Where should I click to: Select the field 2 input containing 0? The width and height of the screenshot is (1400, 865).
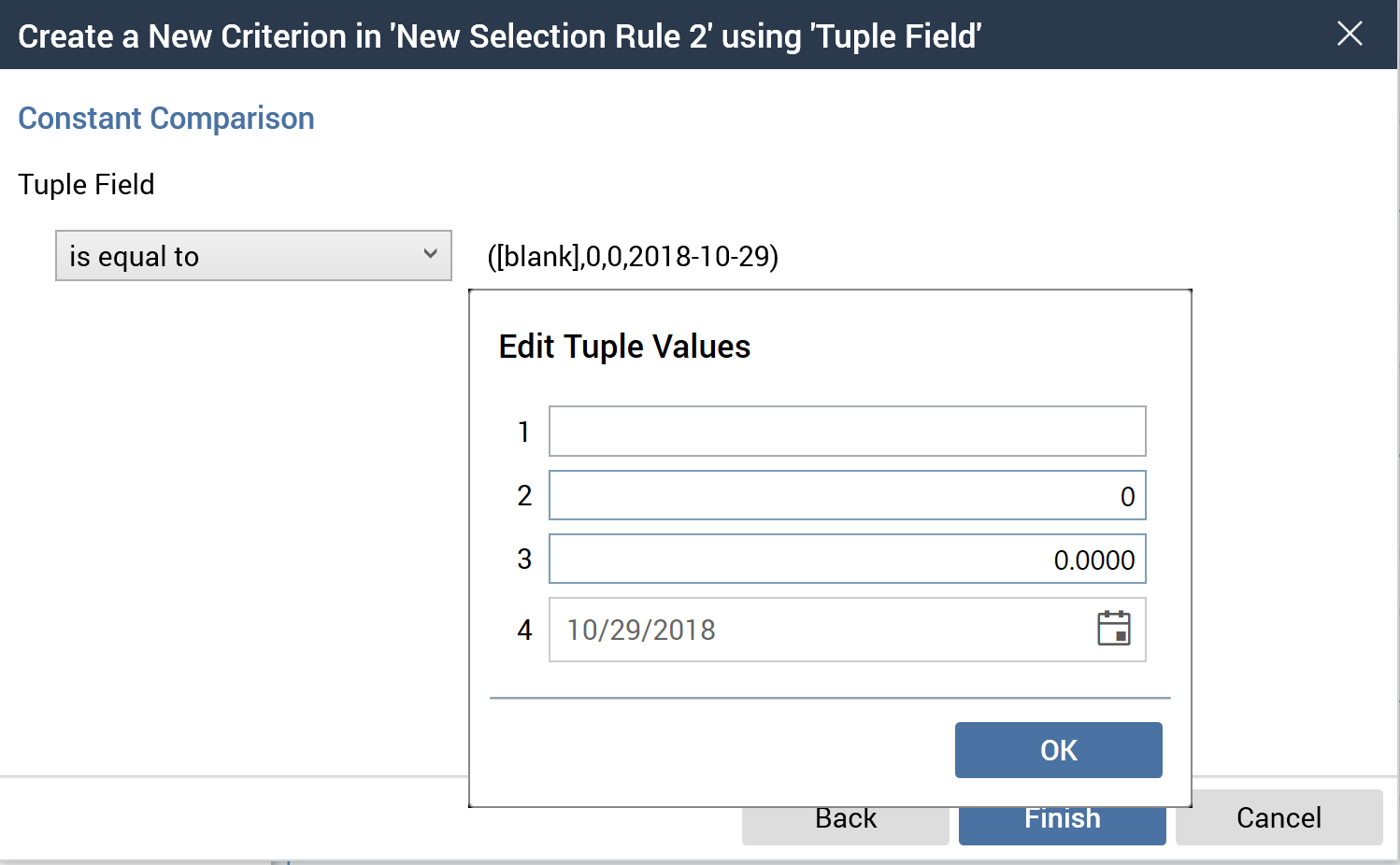coord(847,495)
